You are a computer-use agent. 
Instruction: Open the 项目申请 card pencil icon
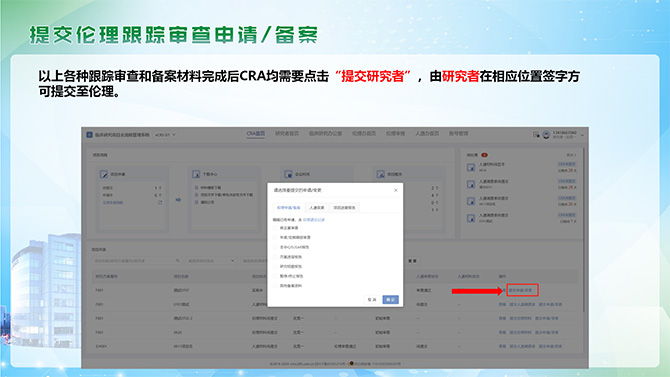(104, 174)
